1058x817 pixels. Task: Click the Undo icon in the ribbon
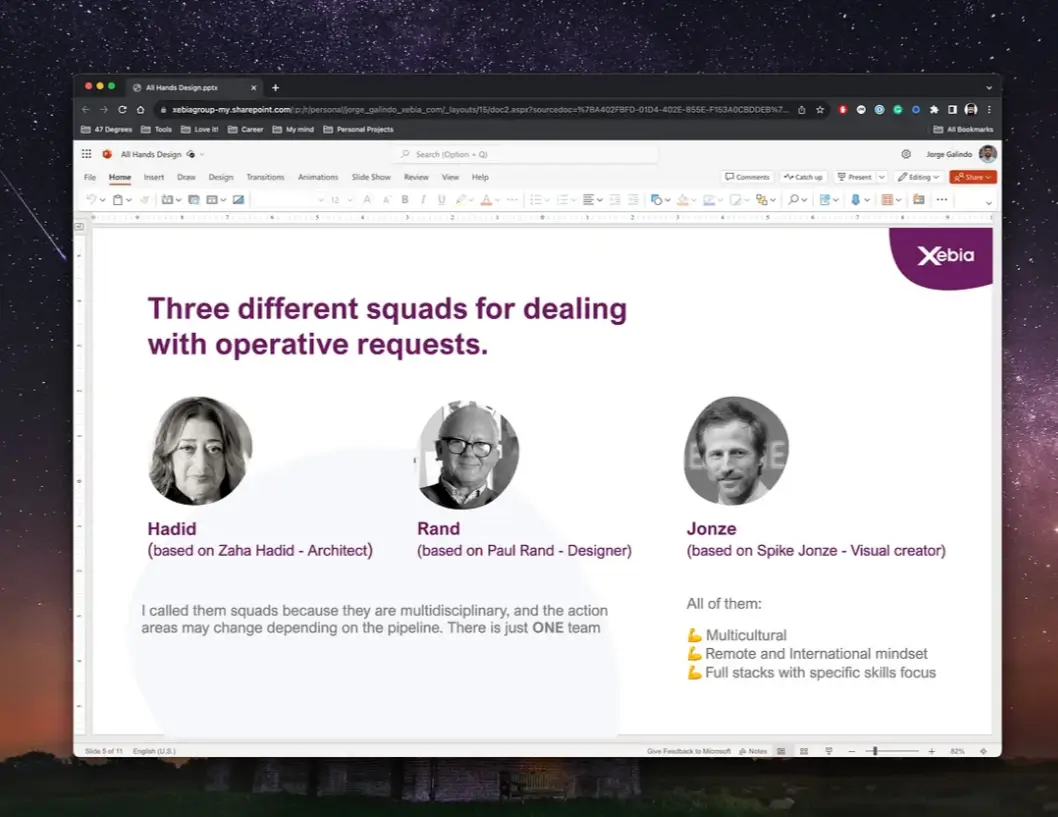coord(91,200)
